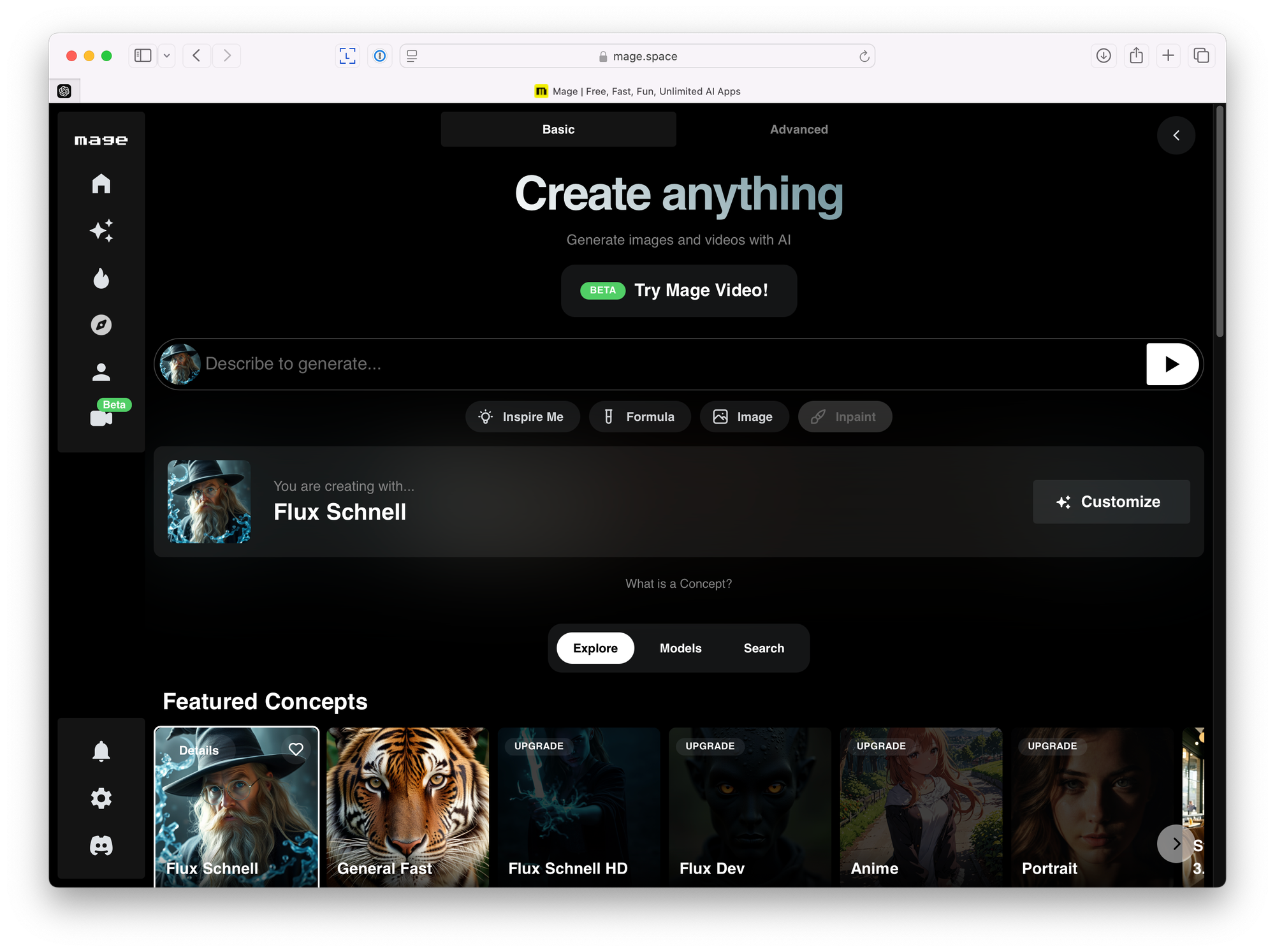This screenshot has width=1275, height=952.
Task: Open the browser tab history dropdown
Action: point(166,55)
